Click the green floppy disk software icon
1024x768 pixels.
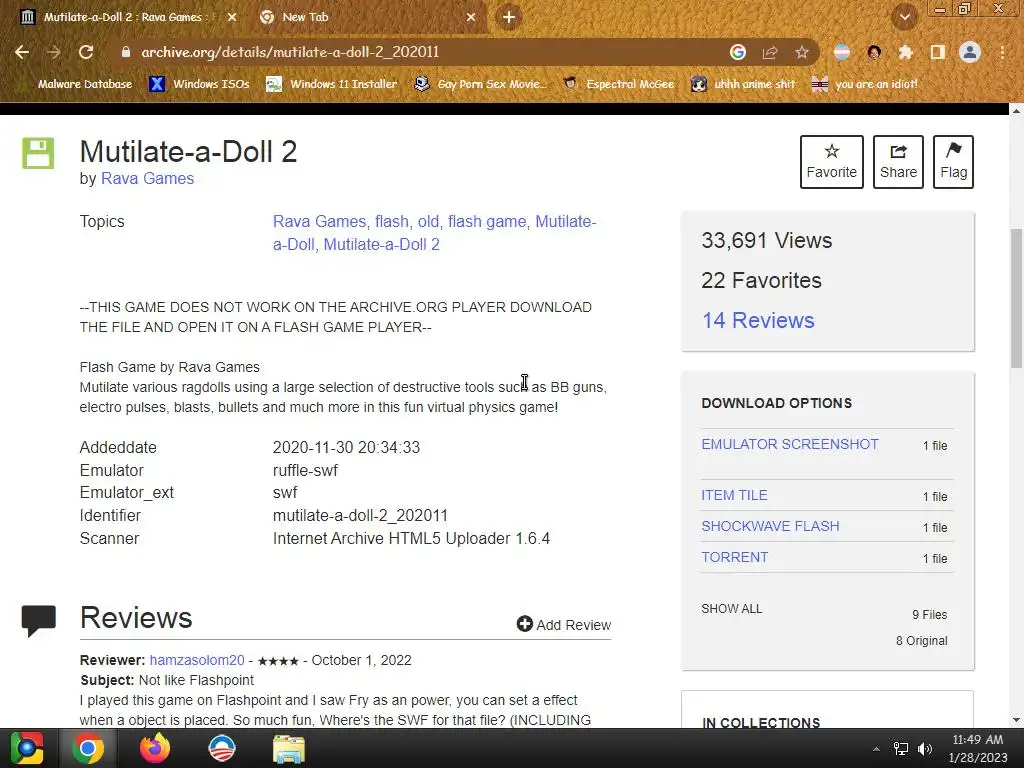39,153
